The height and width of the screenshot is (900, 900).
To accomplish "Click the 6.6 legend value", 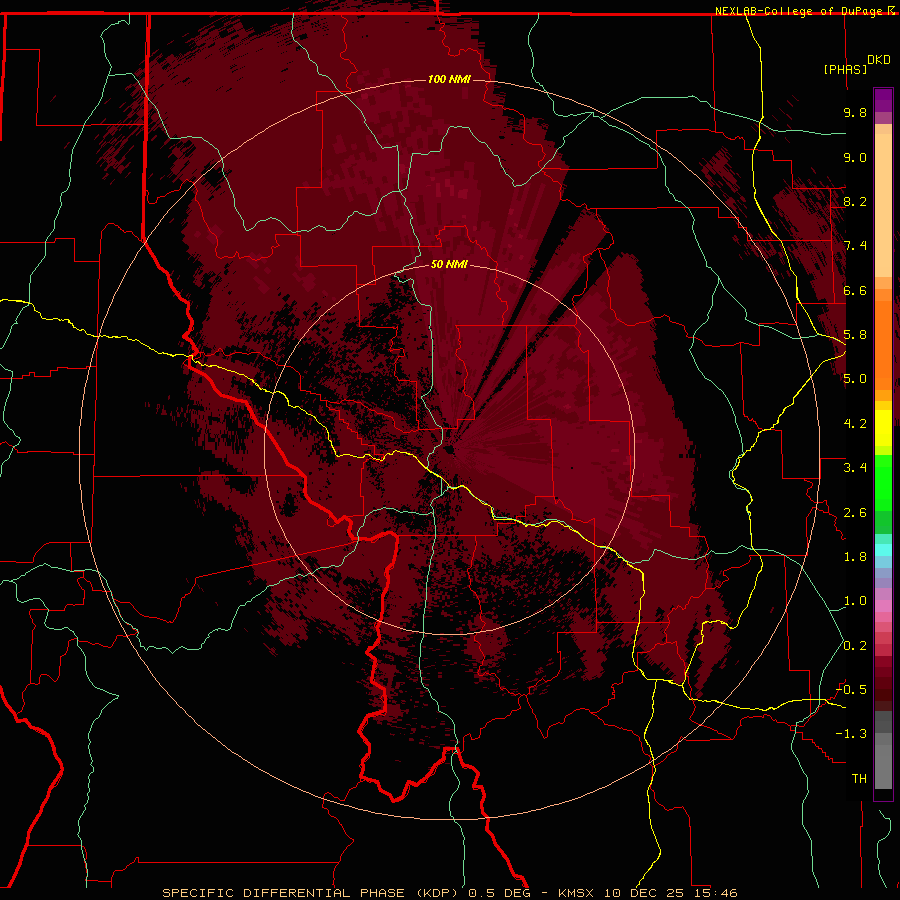I will tap(855, 290).
